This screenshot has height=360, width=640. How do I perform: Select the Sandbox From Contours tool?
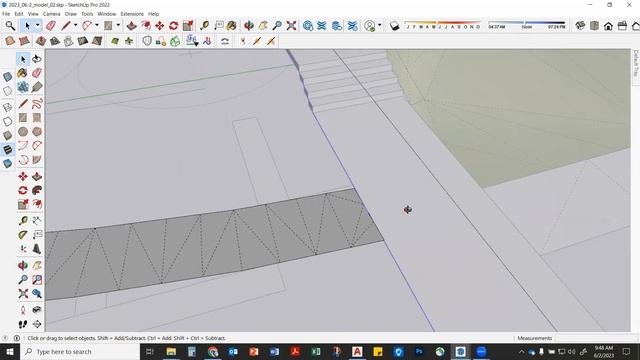pos(10,41)
